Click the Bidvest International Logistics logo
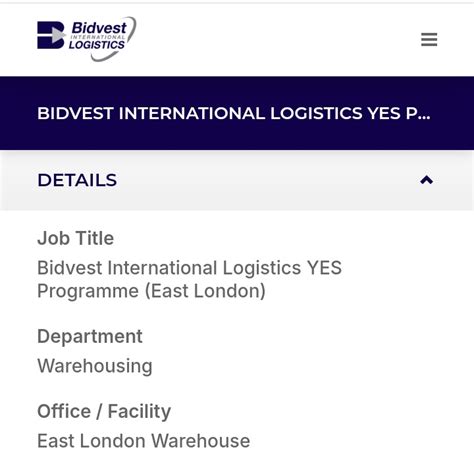The width and height of the screenshot is (474, 458). (x=87, y=39)
